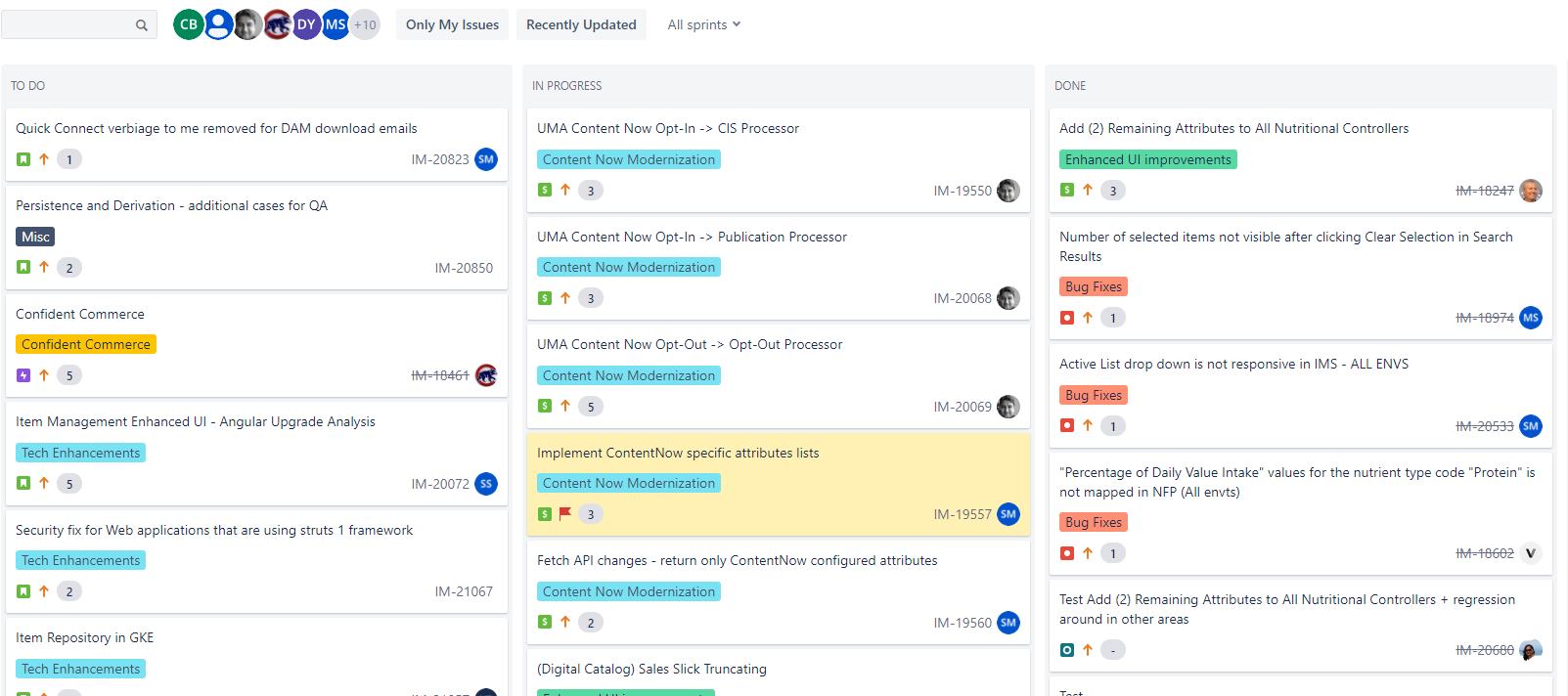Filter by MS avatar in top bar
The width and height of the screenshot is (1568, 696).
336,24
